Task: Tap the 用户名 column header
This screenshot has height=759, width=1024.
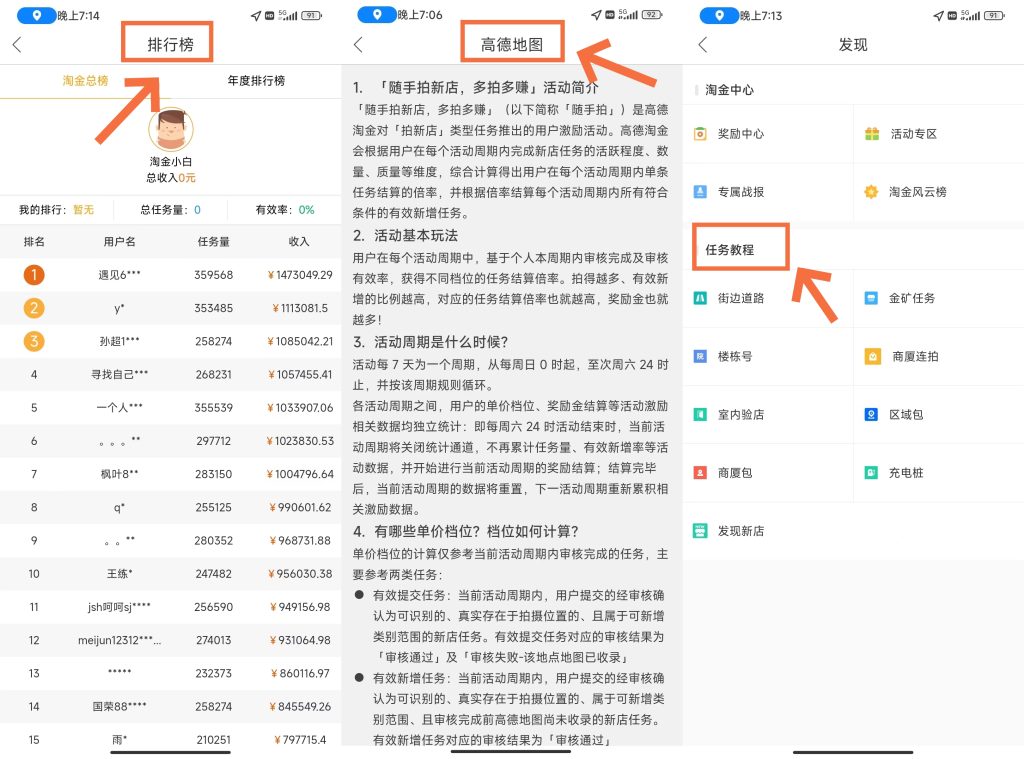Action: pyautogui.click(x=120, y=242)
